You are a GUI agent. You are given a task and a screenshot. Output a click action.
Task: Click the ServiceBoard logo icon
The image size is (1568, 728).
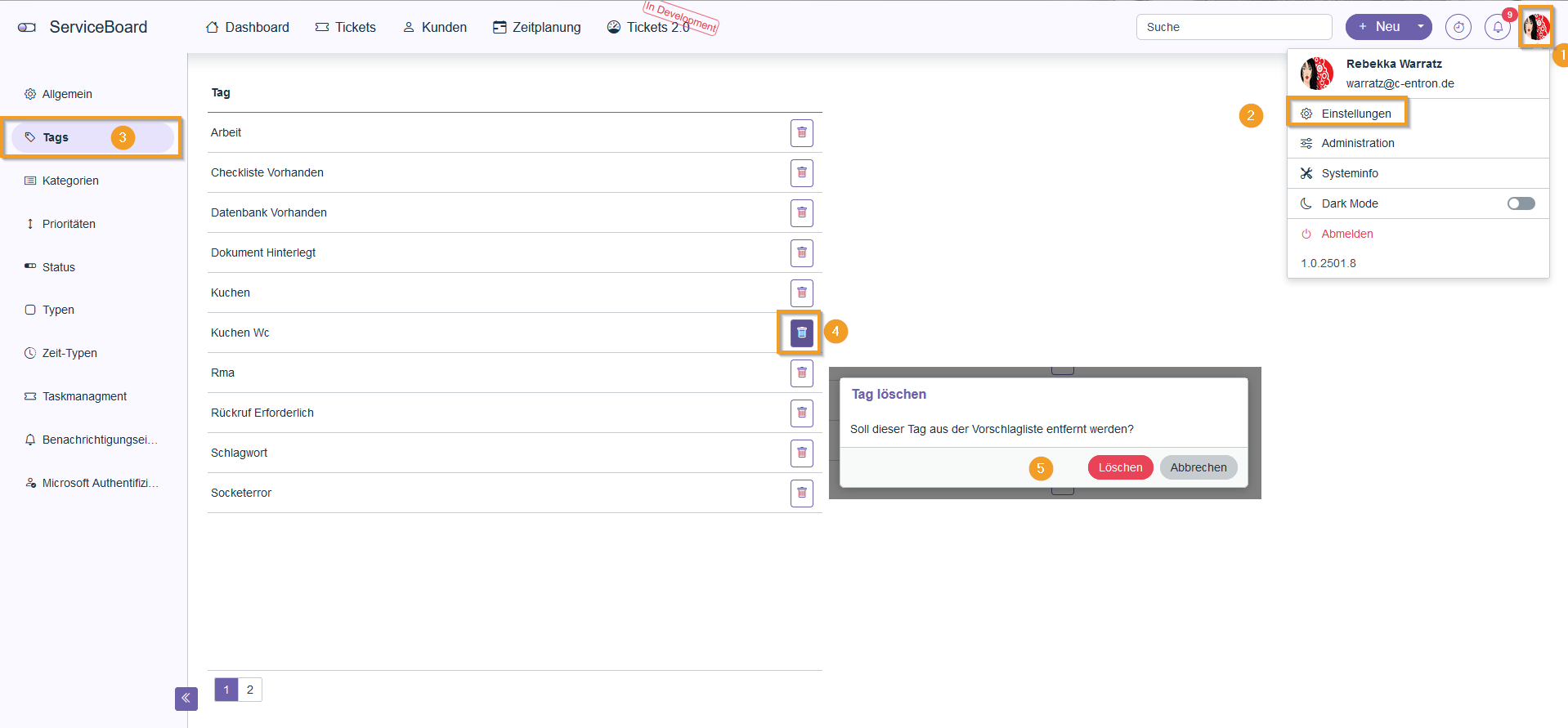click(x=27, y=27)
